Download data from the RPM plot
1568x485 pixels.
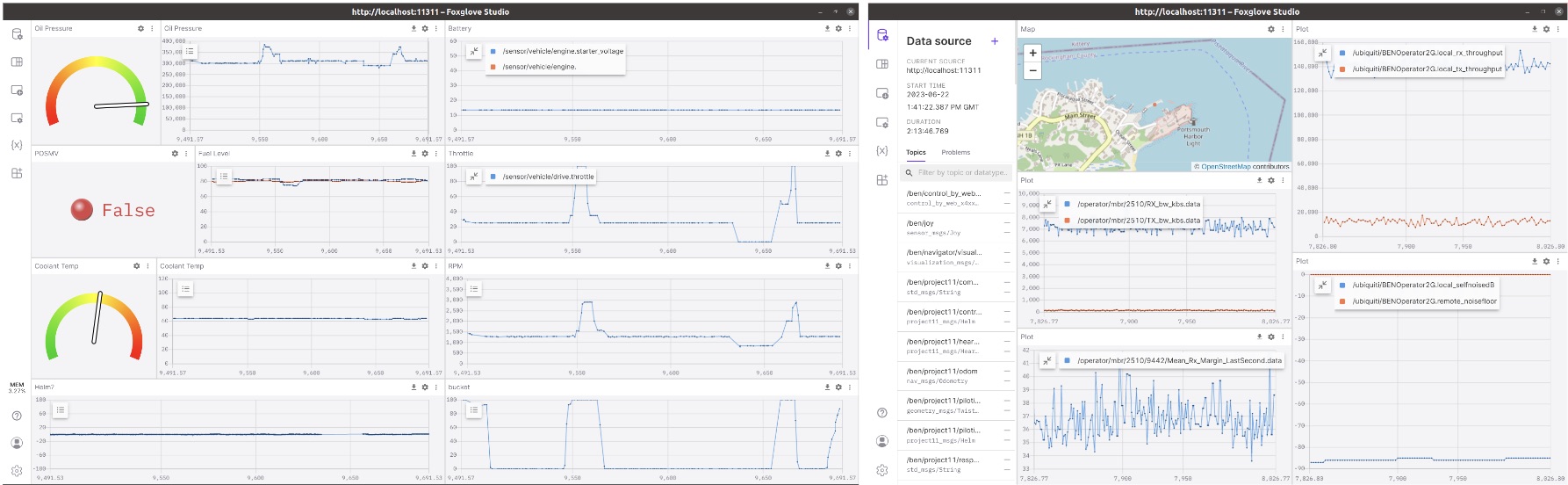[827, 266]
